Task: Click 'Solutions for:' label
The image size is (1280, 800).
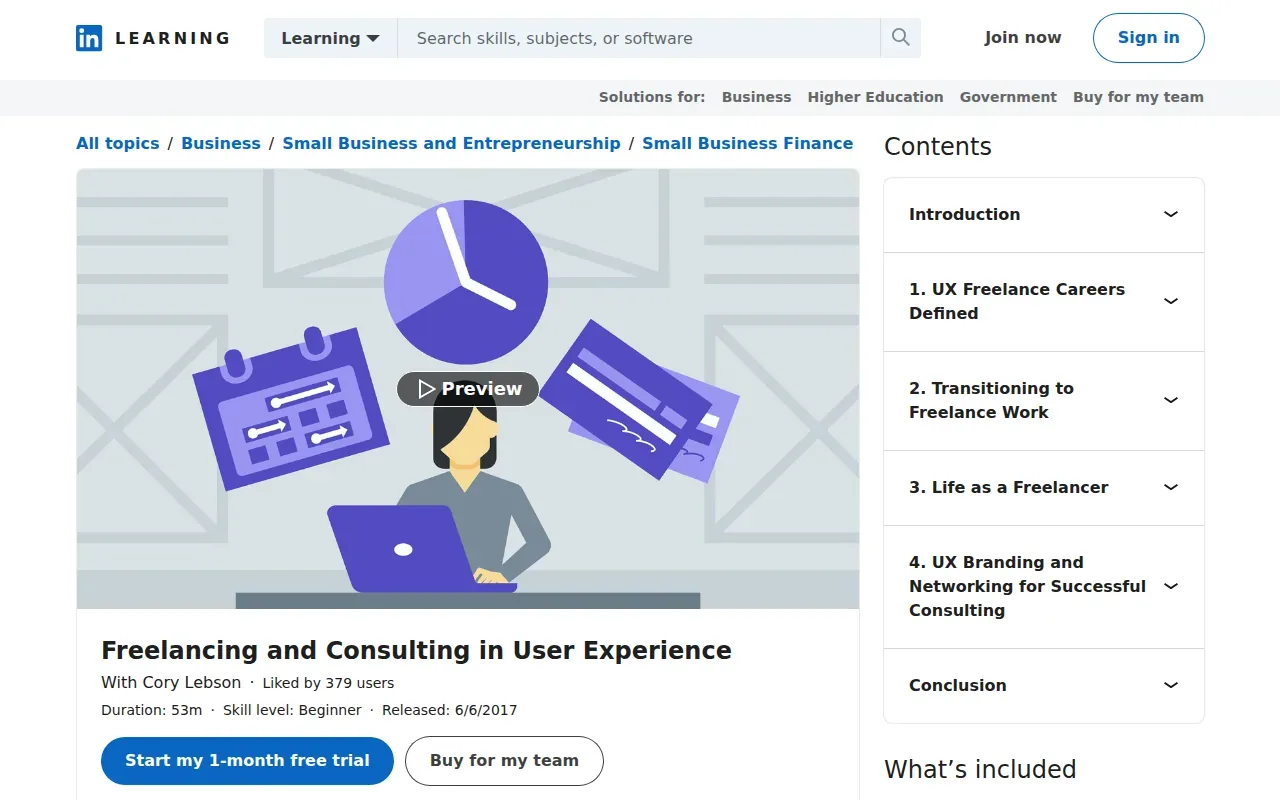Action: point(652,97)
